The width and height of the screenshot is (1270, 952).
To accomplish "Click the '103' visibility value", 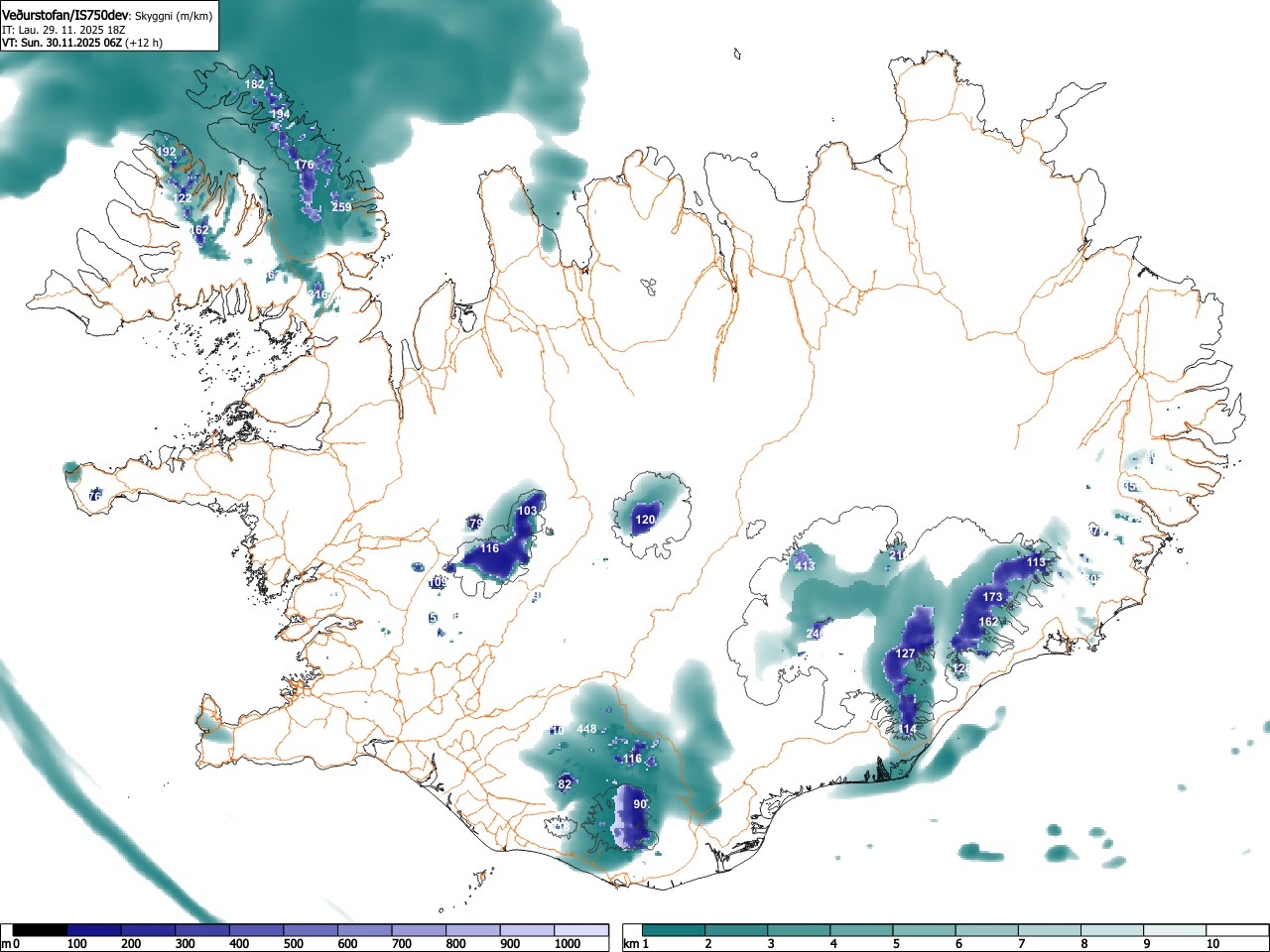I will (x=527, y=511).
